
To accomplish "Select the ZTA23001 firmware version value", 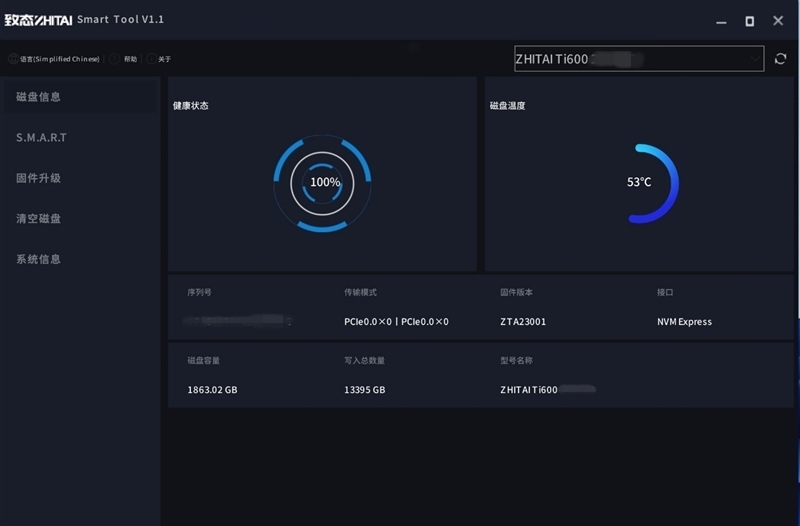I will click(523, 321).
